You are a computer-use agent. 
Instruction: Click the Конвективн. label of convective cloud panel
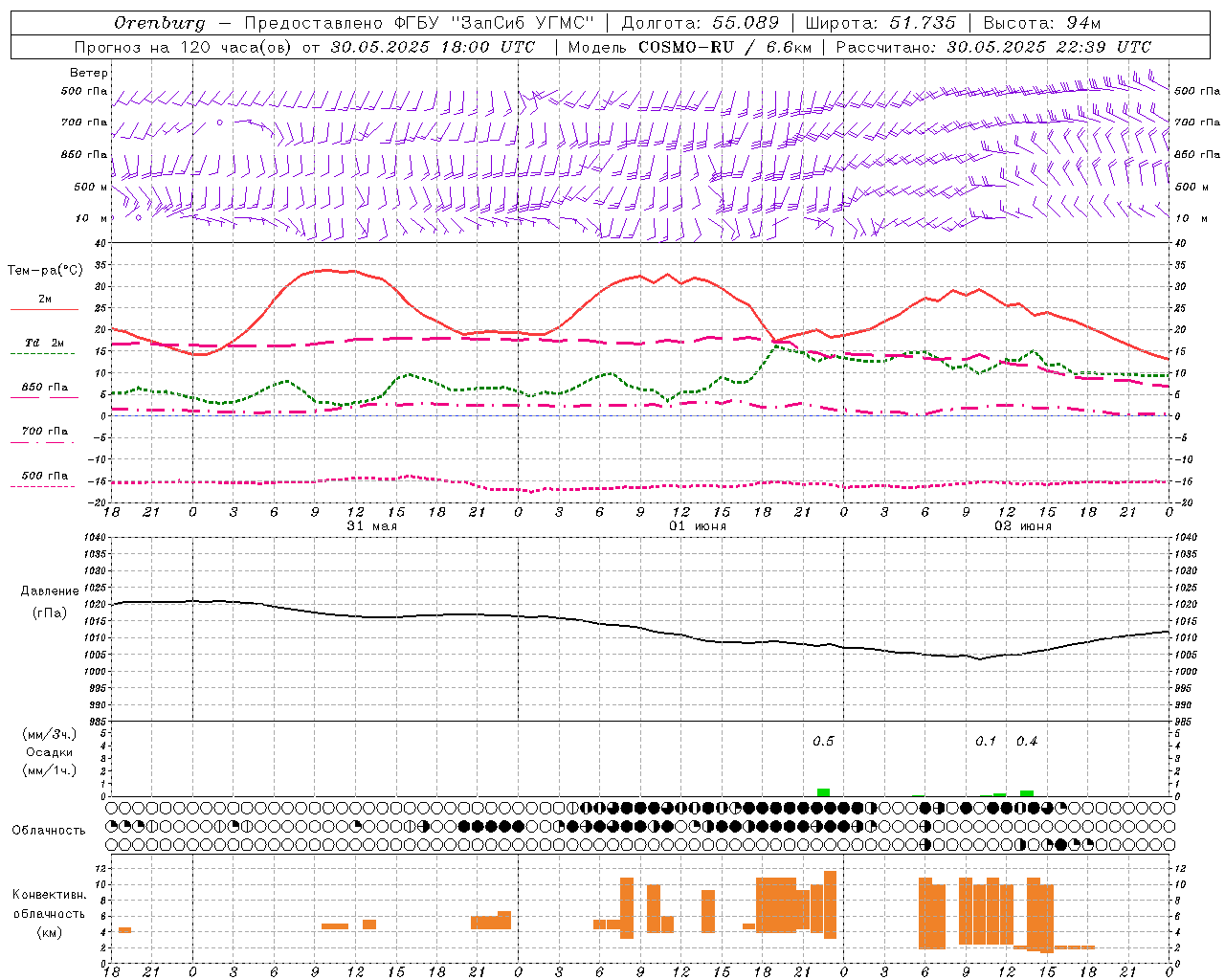[50, 895]
